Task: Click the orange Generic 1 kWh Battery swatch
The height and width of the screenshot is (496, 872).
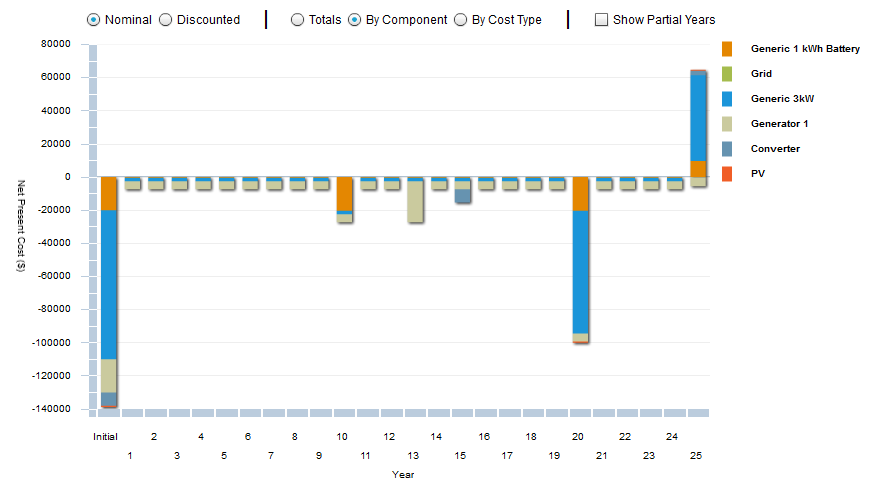Action: tap(727, 49)
